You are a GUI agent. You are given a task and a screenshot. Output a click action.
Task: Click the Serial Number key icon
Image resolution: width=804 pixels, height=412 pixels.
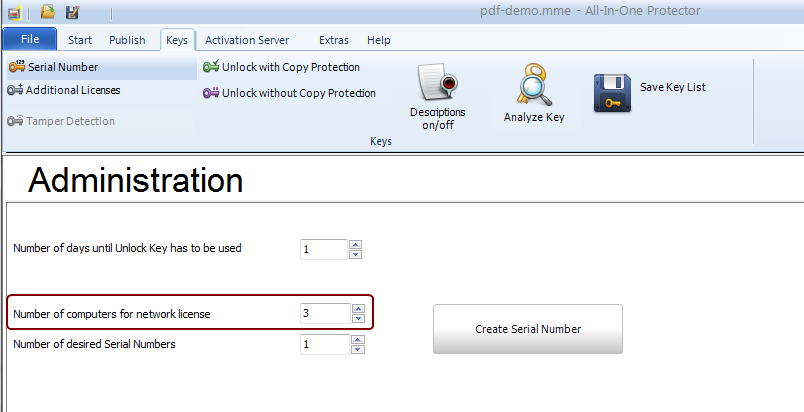(16, 67)
